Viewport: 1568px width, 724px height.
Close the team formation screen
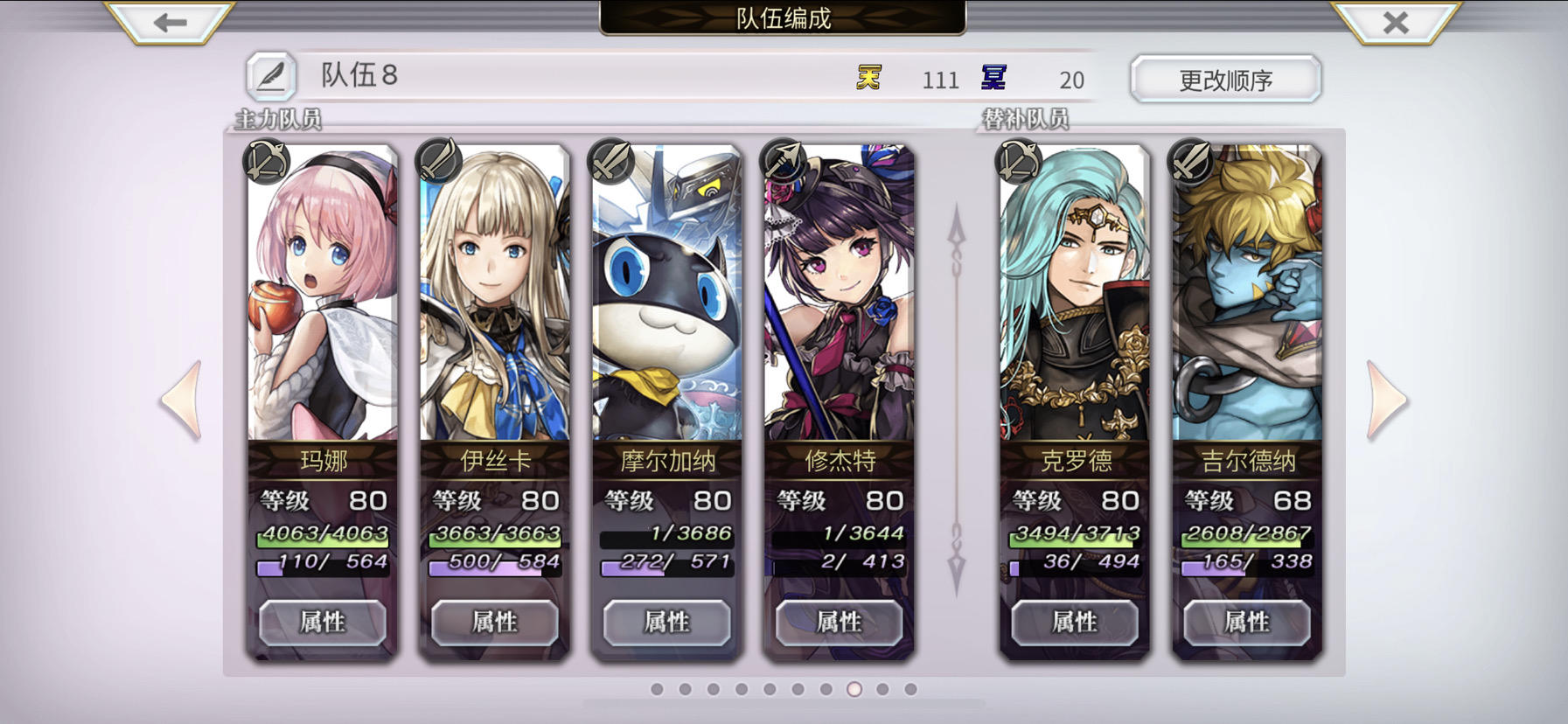(x=1396, y=23)
